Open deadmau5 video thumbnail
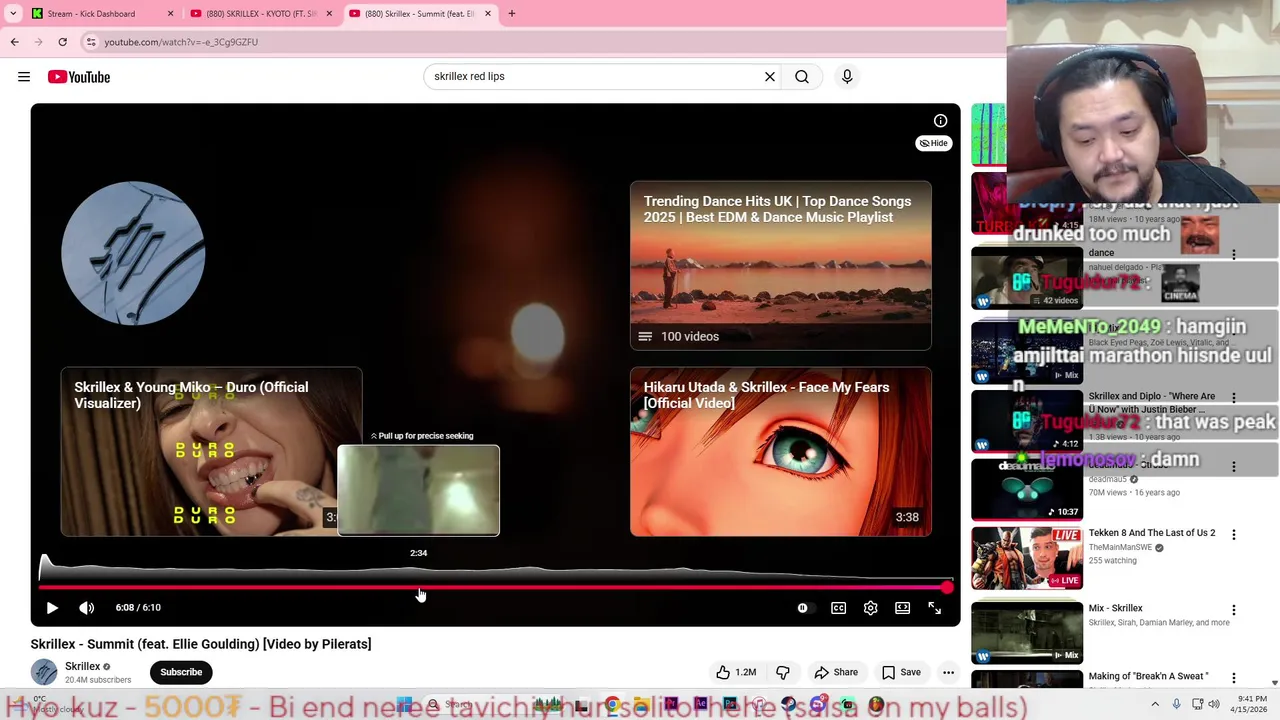The width and height of the screenshot is (1280, 720). pos(1026,489)
